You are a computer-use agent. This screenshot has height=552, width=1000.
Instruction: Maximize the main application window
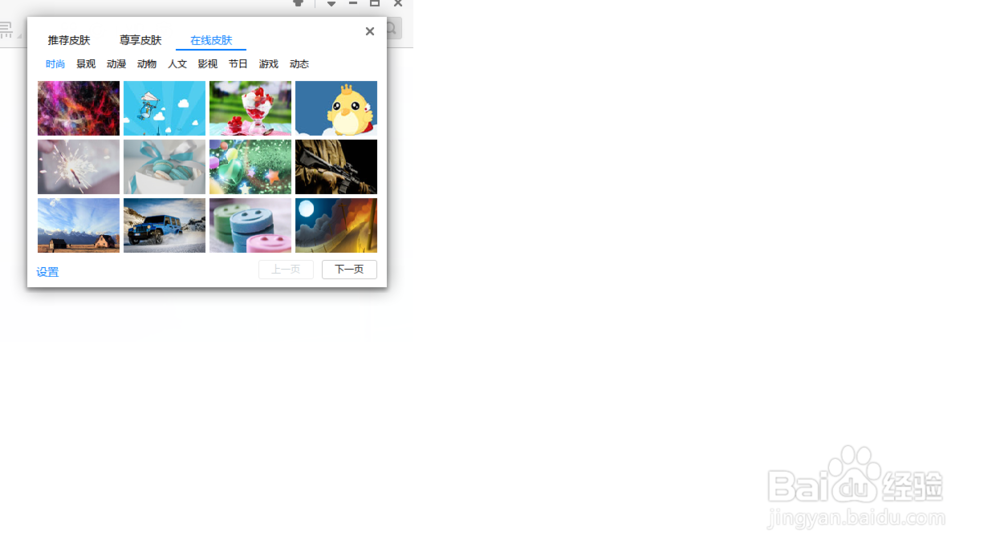pyautogui.click(x=375, y=3)
